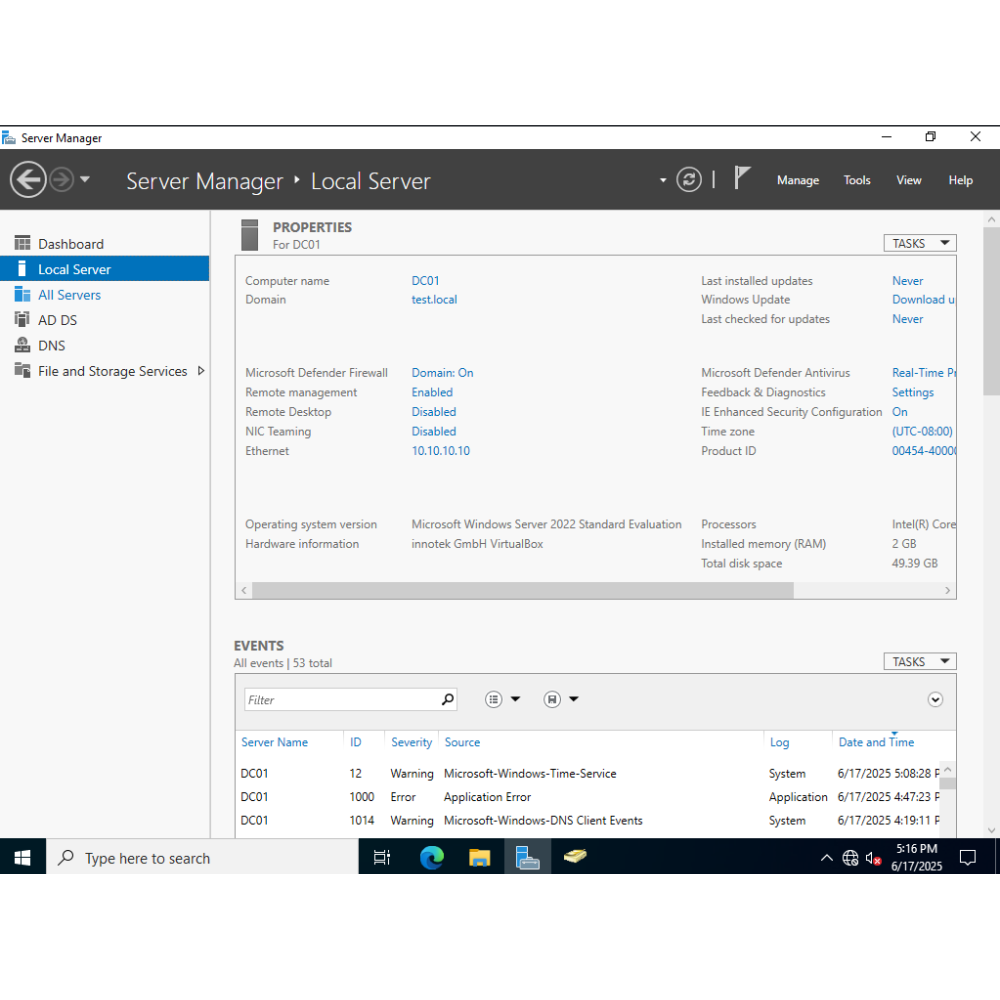Click the back navigation arrow

pos(28,180)
